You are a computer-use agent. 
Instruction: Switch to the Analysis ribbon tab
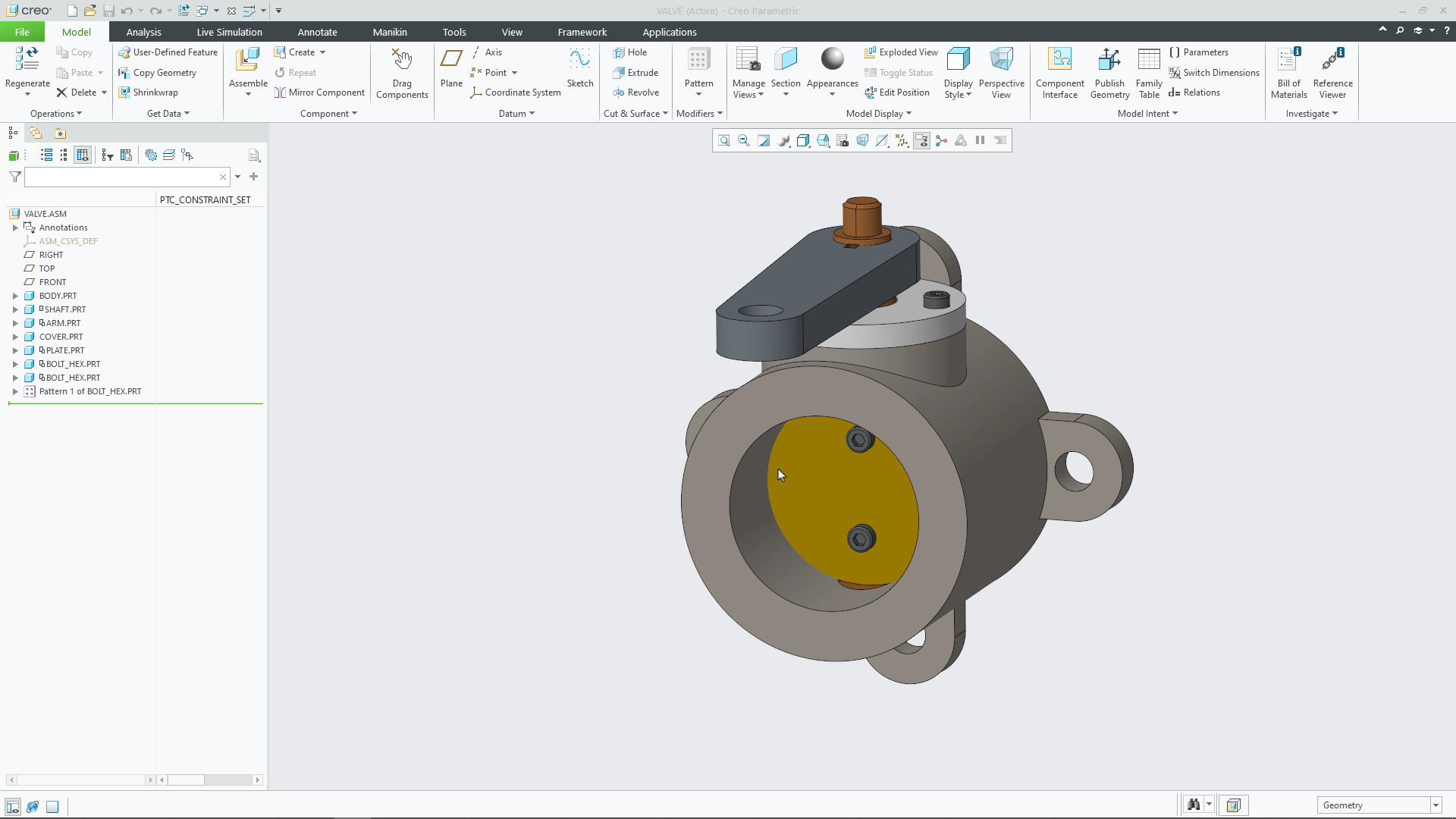pos(143,32)
